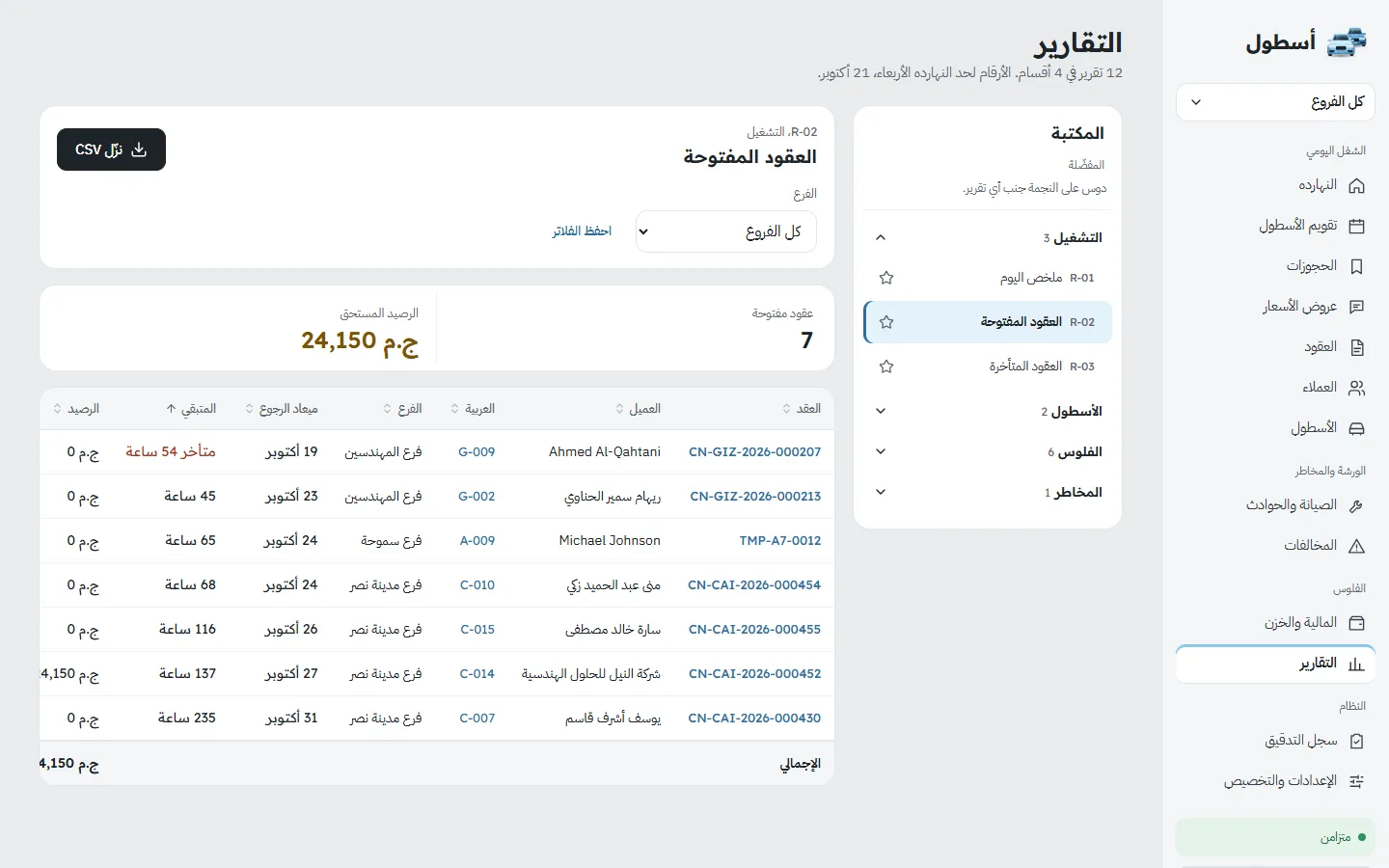Sort by ميعاد الرجوع column header

[x=282, y=409]
